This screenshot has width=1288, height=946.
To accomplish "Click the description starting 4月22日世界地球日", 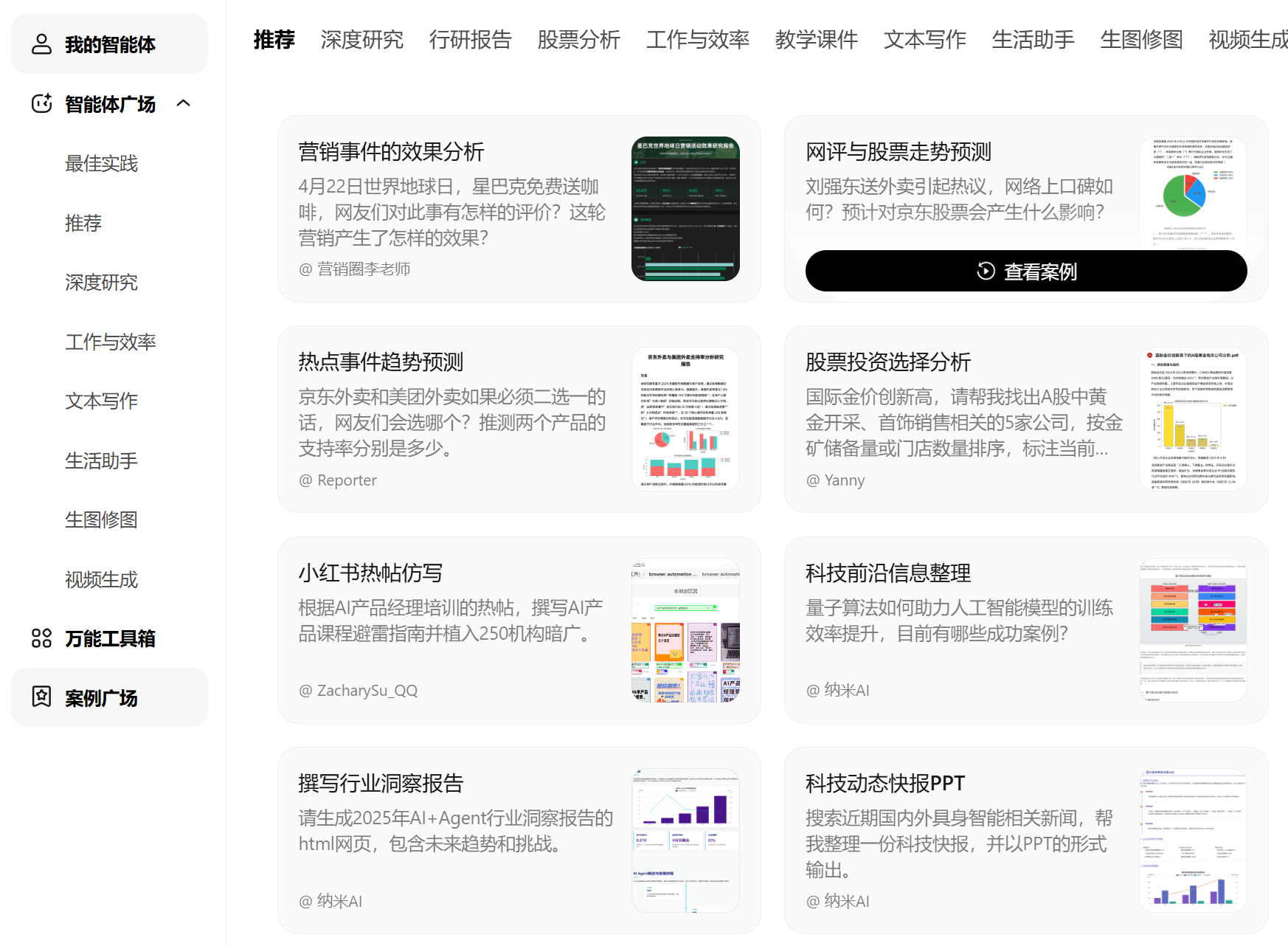I will pos(451,212).
